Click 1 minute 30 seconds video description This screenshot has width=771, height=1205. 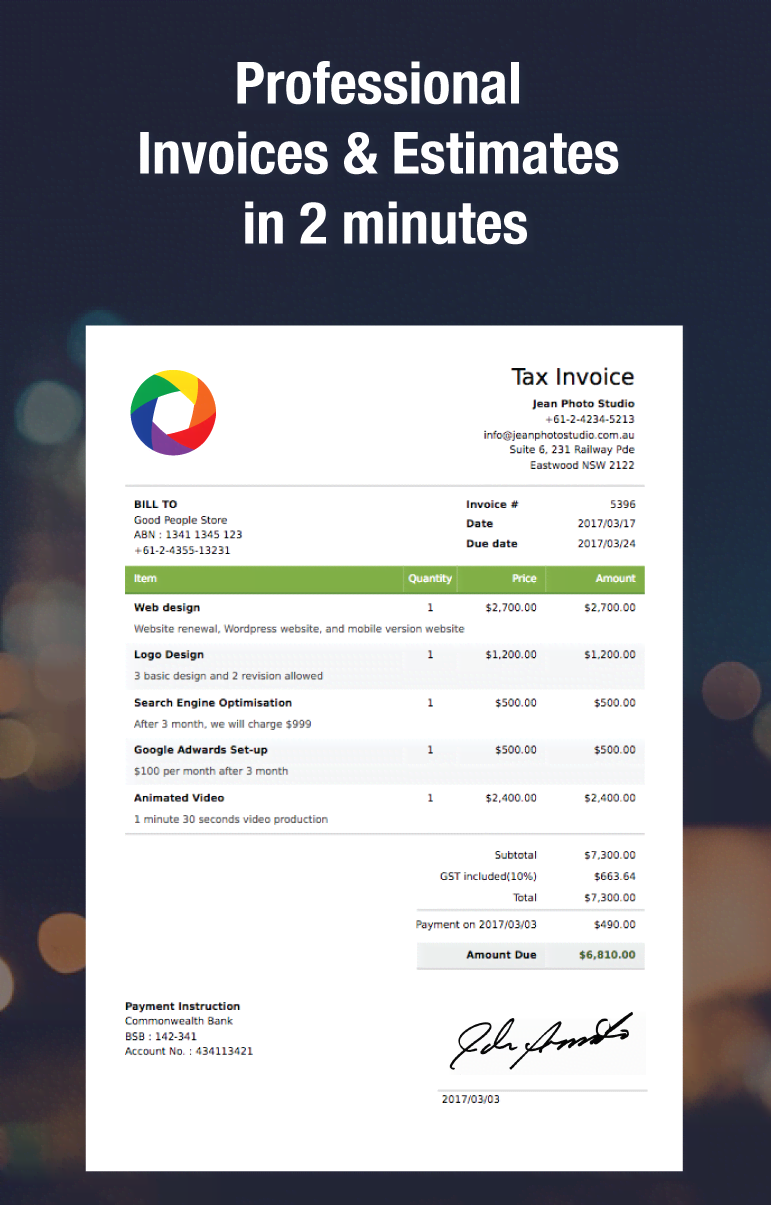coord(231,819)
